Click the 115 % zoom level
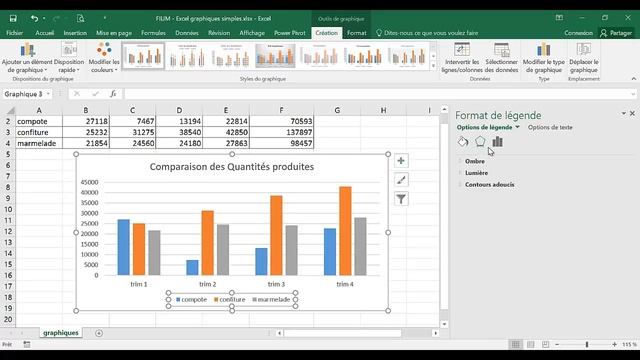This screenshot has height=360, width=640. pos(629,344)
